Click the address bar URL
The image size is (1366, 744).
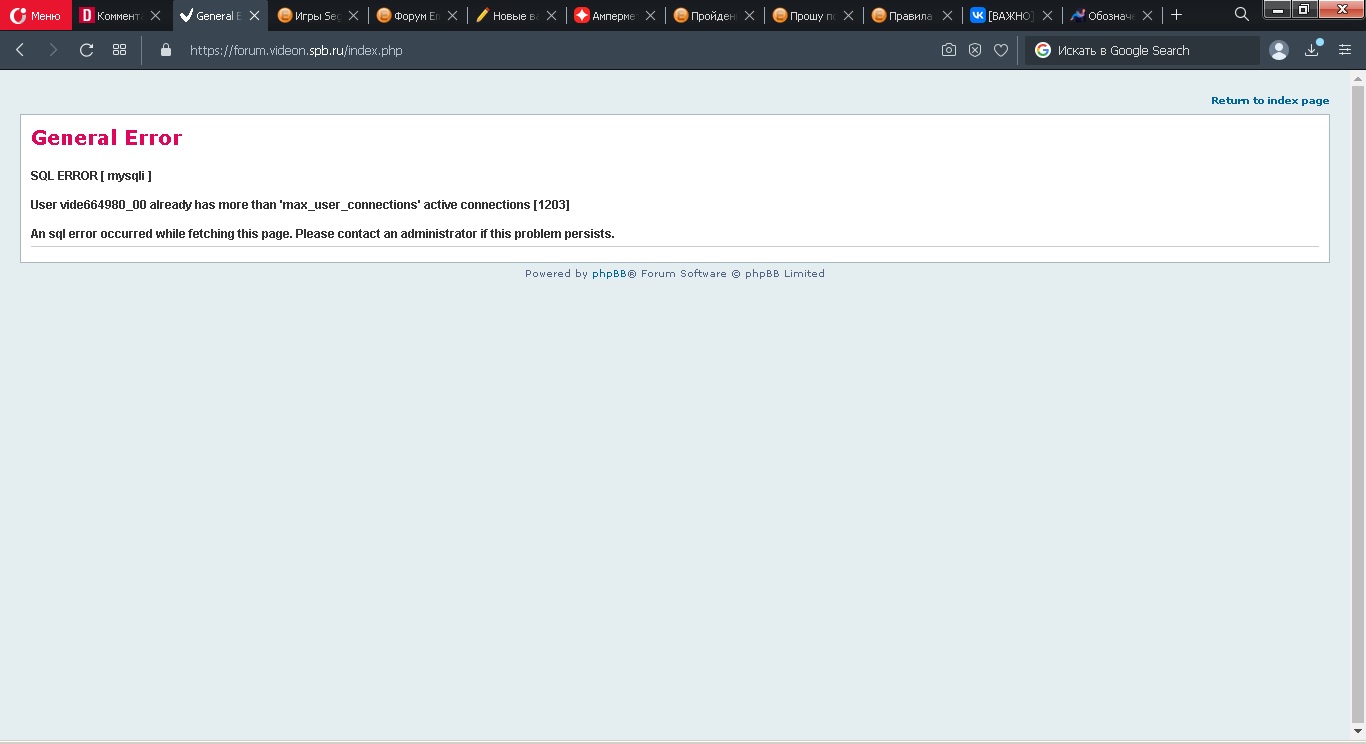[296, 50]
